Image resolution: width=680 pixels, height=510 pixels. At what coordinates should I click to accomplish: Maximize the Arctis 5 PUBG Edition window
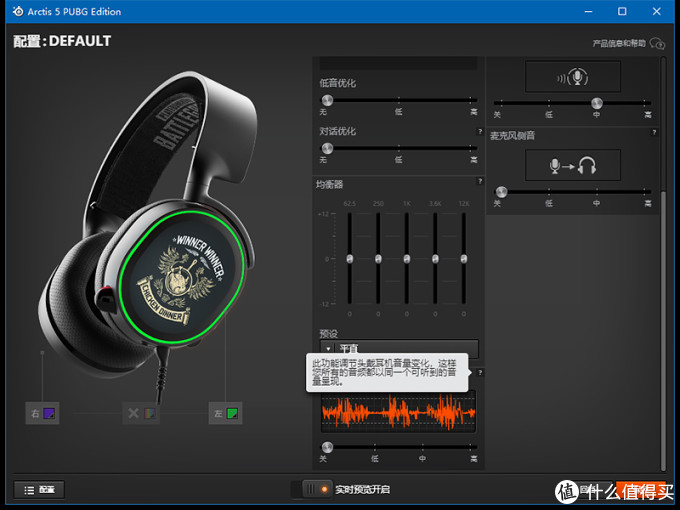(x=622, y=12)
